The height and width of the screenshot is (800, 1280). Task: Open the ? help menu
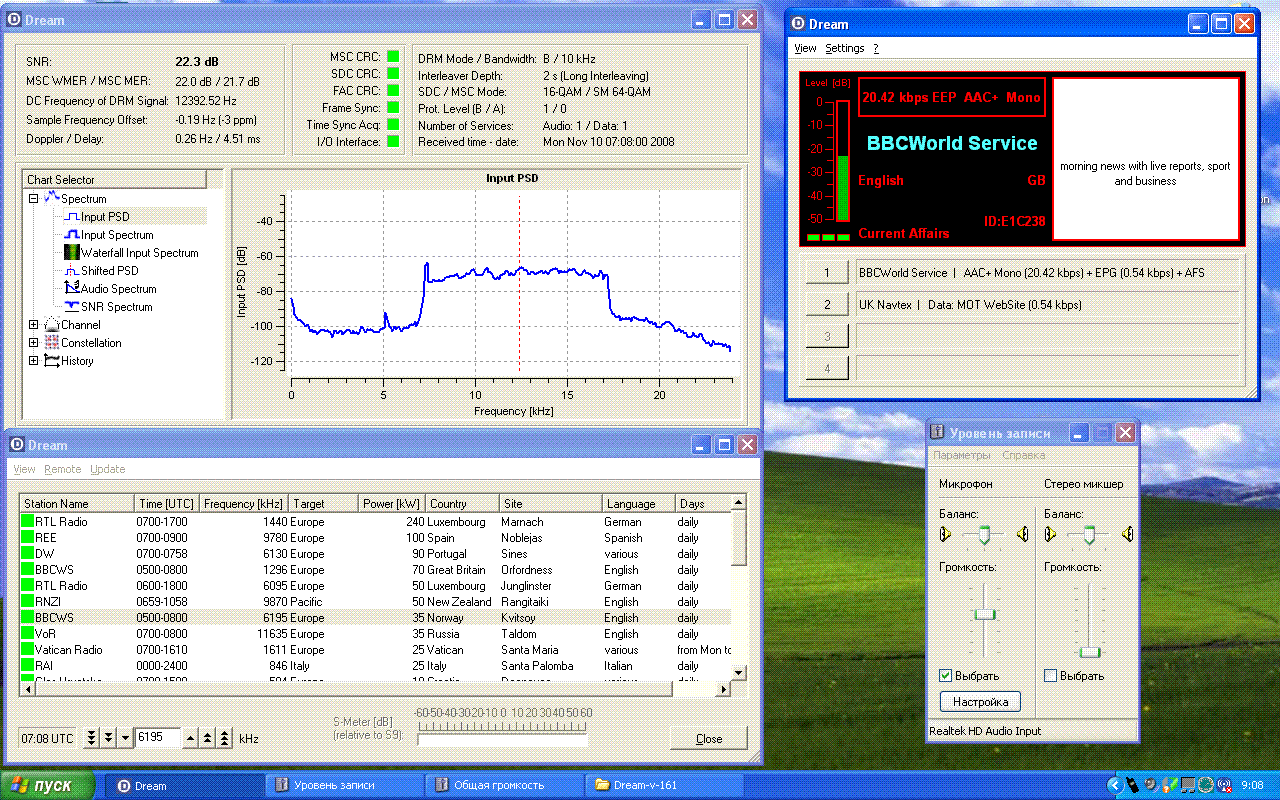876,48
